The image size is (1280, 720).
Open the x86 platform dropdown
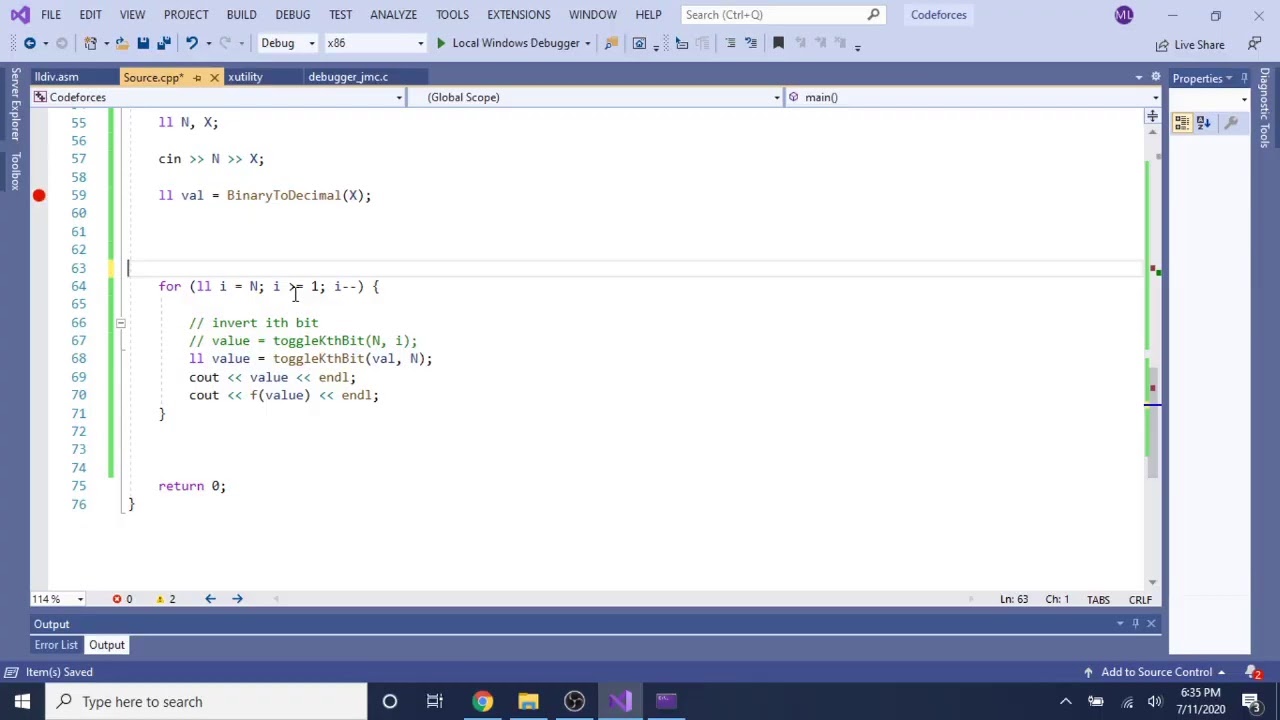[375, 43]
